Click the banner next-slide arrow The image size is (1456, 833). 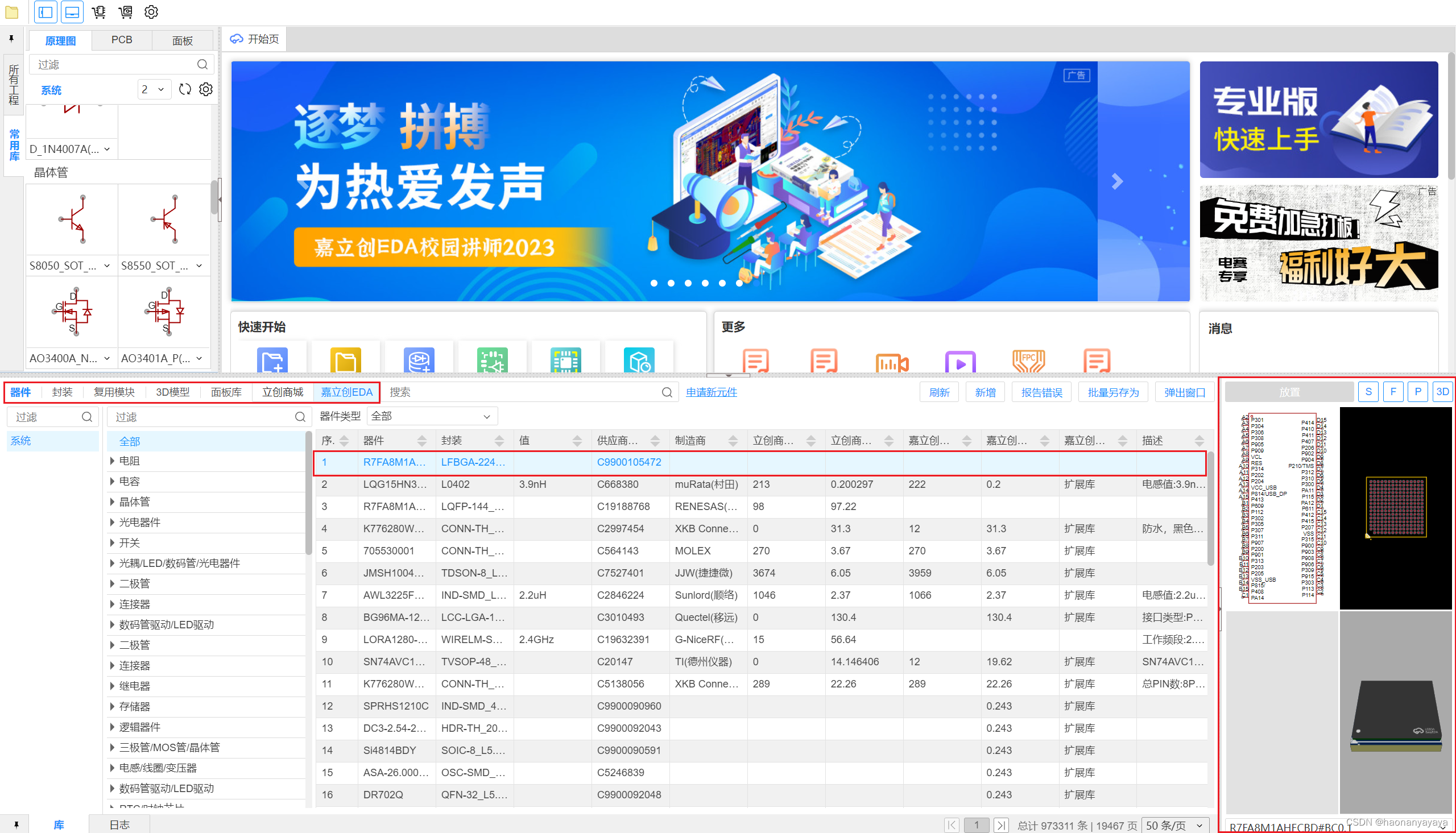(x=1117, y=182)
